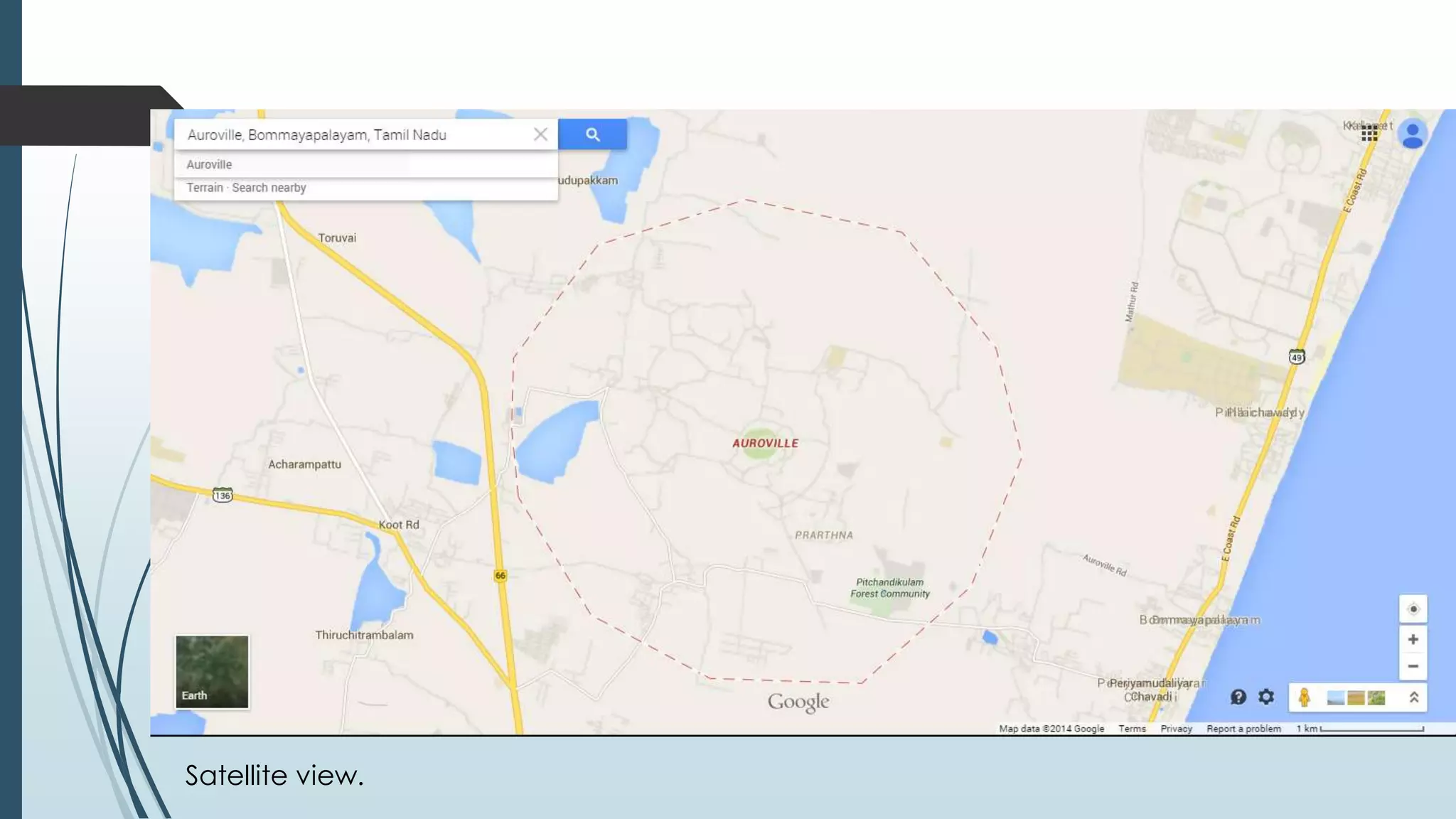Click the route 49 highway shield
The height and width of the screenshot is (819, 1456).
[x=1297, y=357]
